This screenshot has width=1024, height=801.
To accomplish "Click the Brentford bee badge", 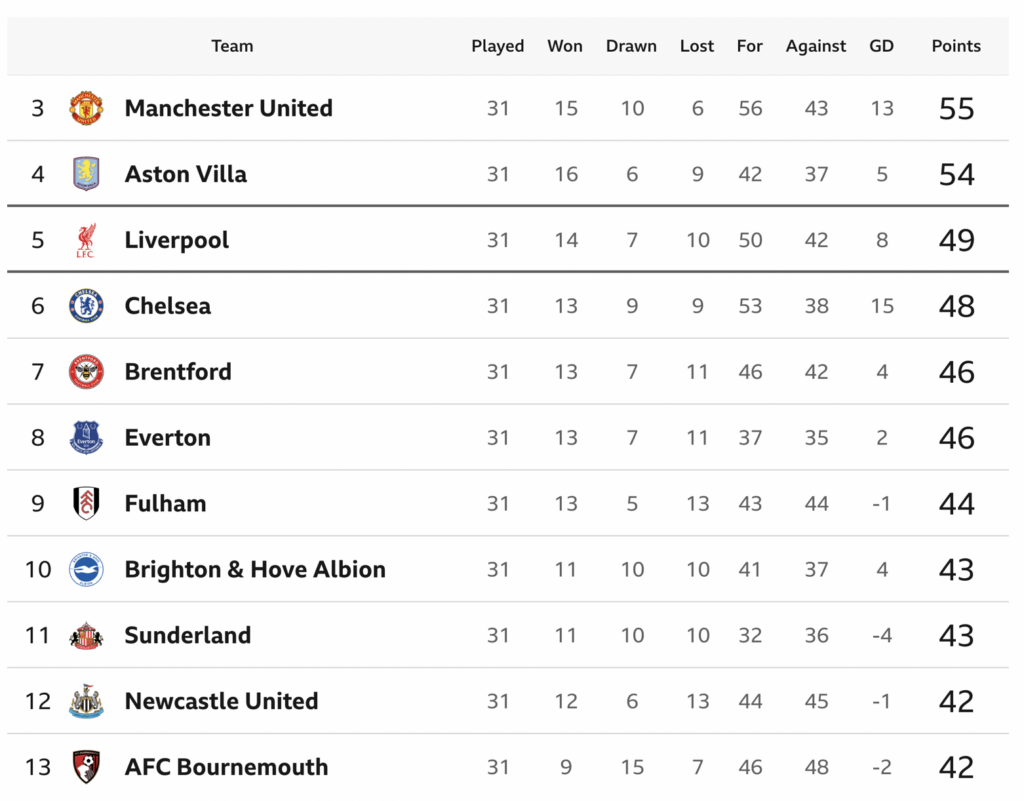I will tap(86, 372).
